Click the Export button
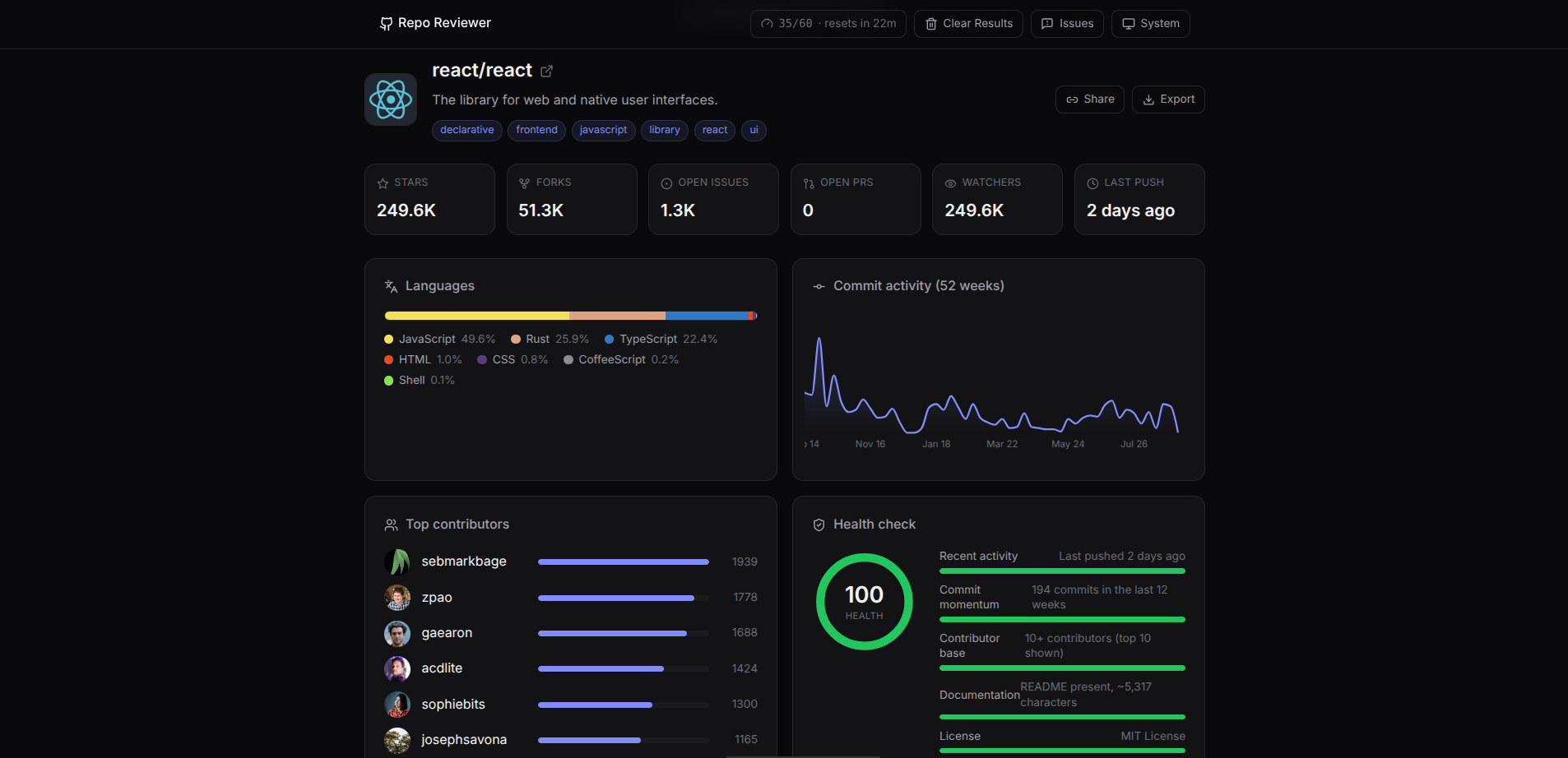This screenshot has height=758, width=1568. coord(1168,99)
